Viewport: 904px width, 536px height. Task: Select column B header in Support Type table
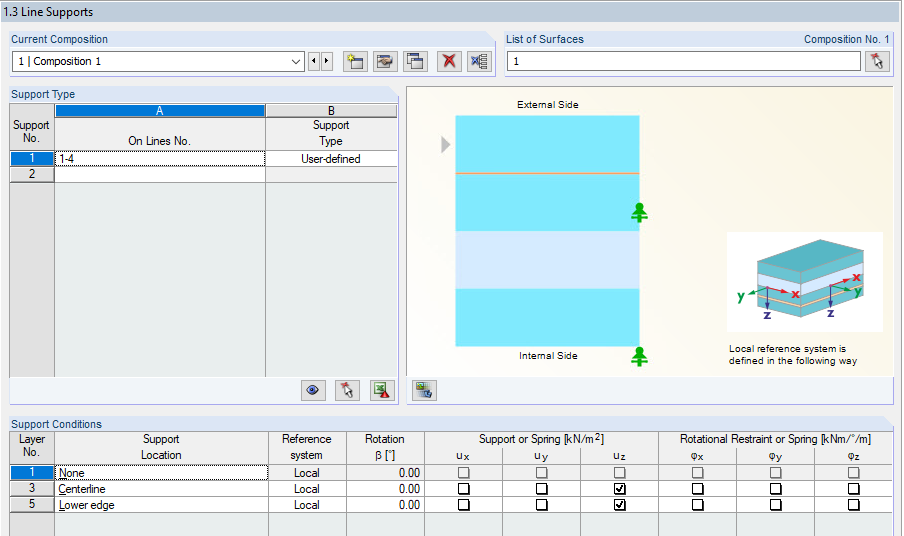point(331,111)
